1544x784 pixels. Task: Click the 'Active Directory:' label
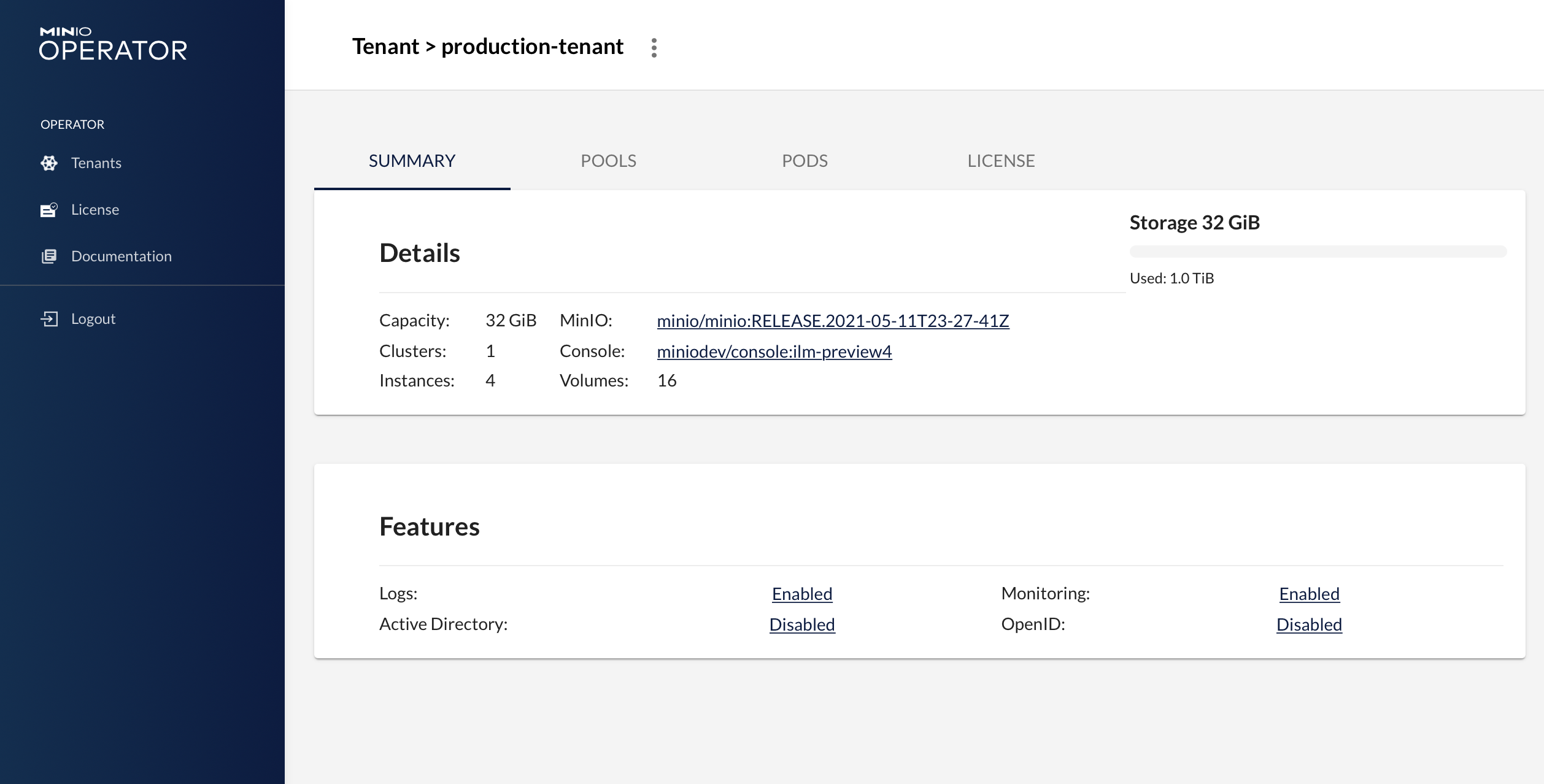click(444, 624)
